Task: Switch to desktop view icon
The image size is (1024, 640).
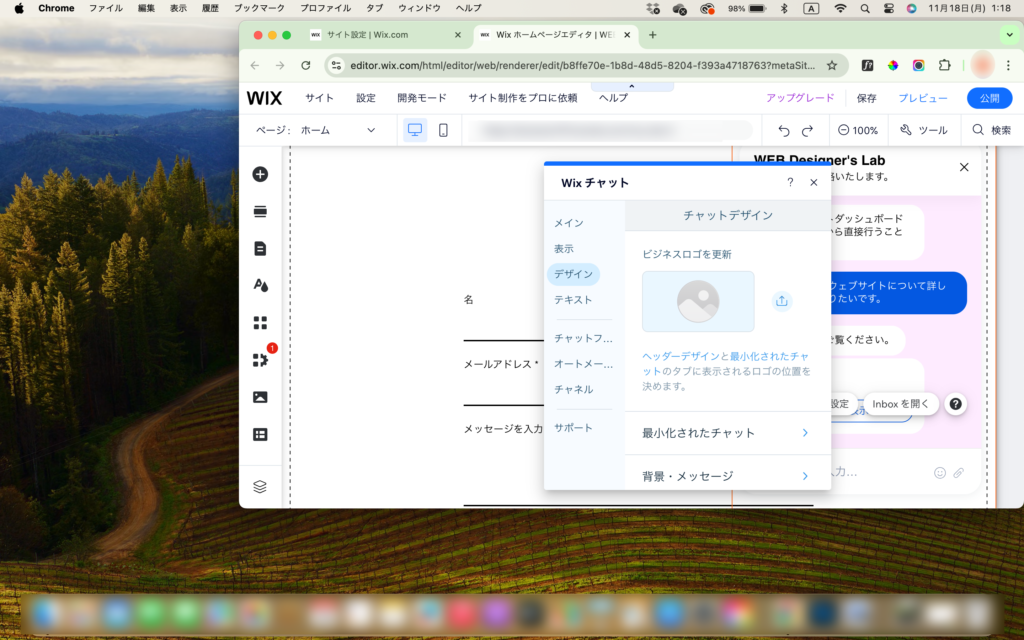Action: point(415,130)
